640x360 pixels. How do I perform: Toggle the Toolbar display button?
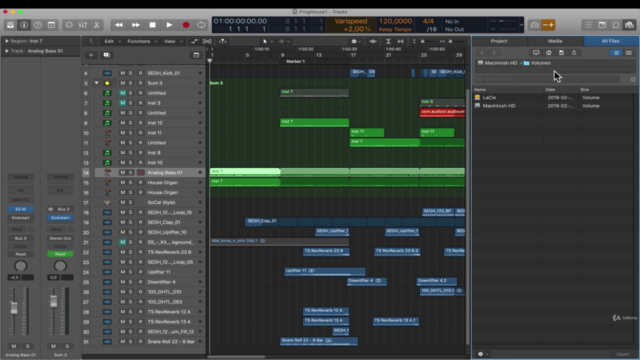click(51, 25)
